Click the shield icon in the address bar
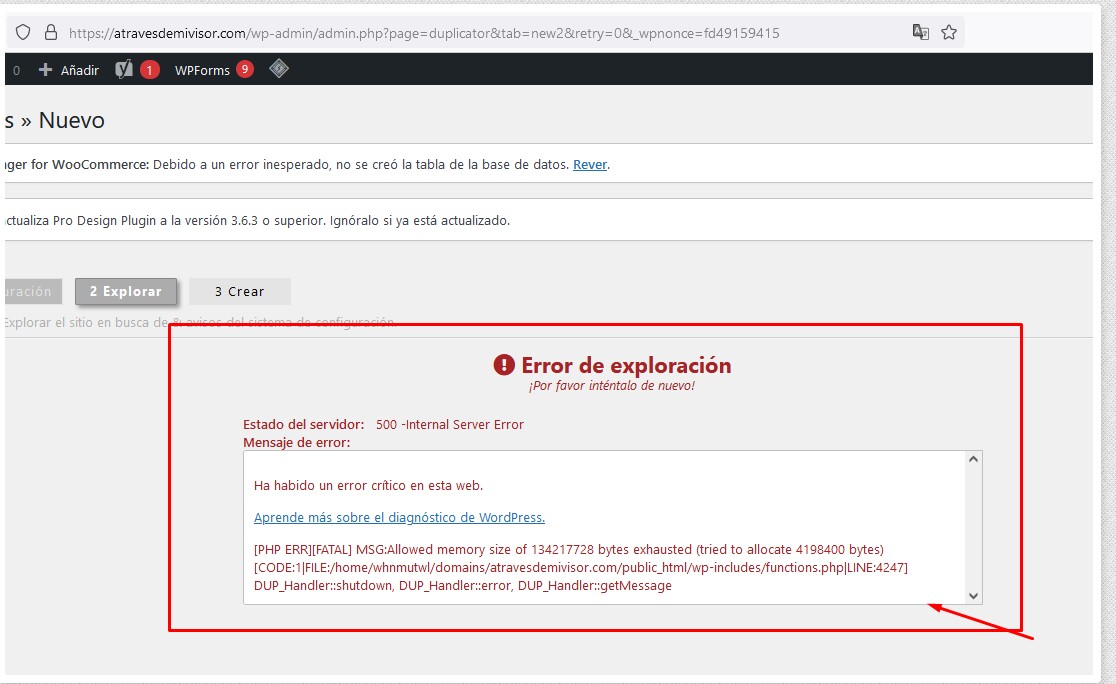The width and height of the screenshot is (1116, 684). click(x=22, y=31)
